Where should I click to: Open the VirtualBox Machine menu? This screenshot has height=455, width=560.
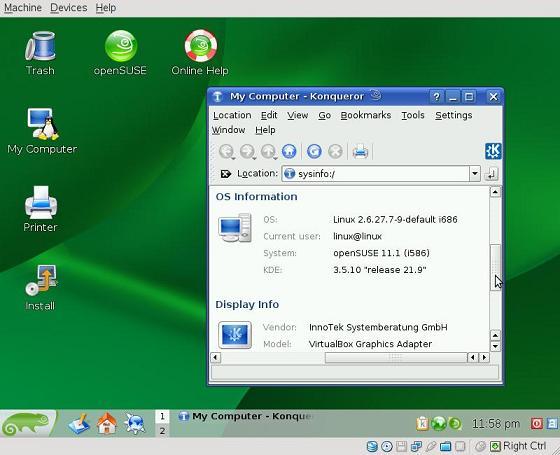pyautogui.click(x=23, y=8)
